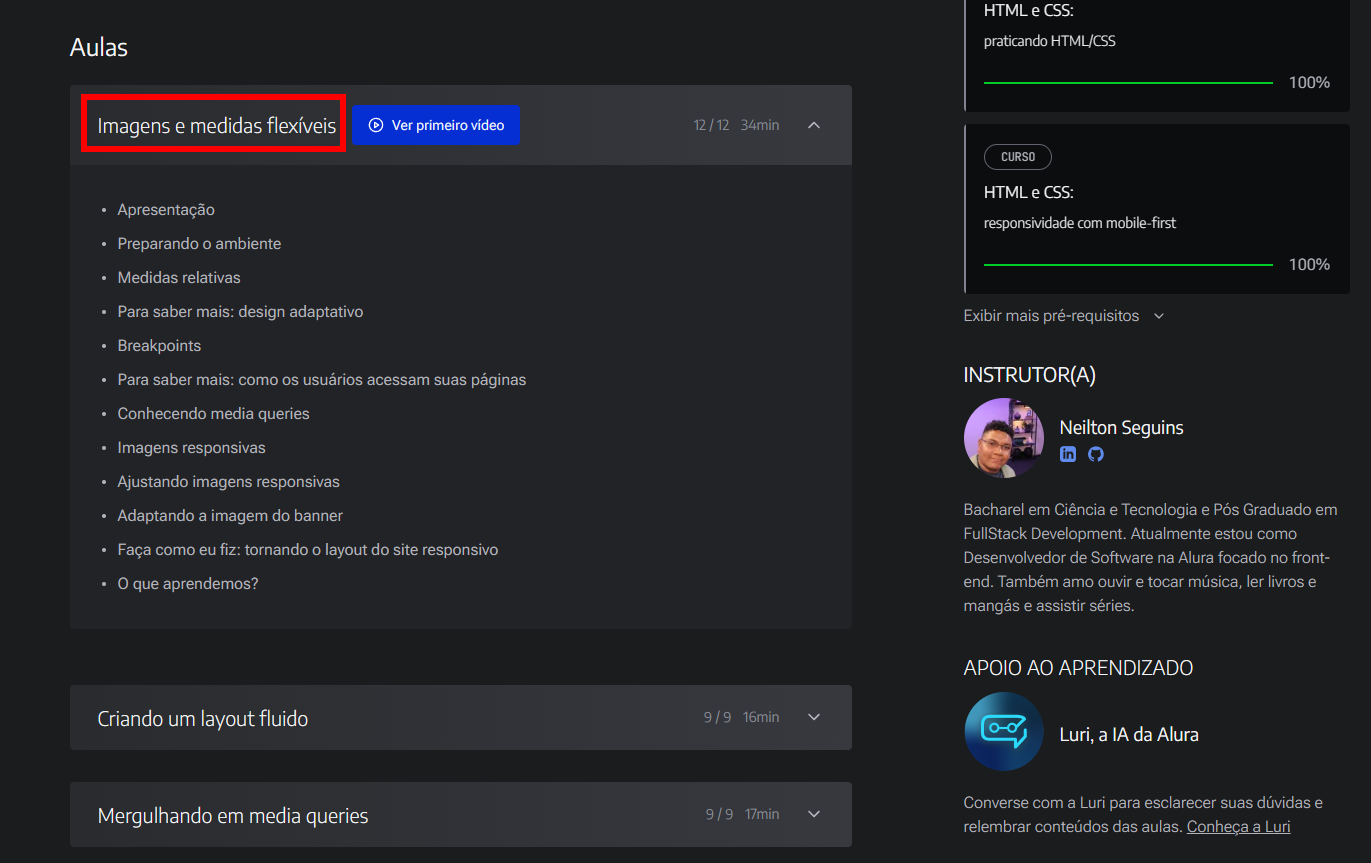Click the 17min duration label

(762, 814)
